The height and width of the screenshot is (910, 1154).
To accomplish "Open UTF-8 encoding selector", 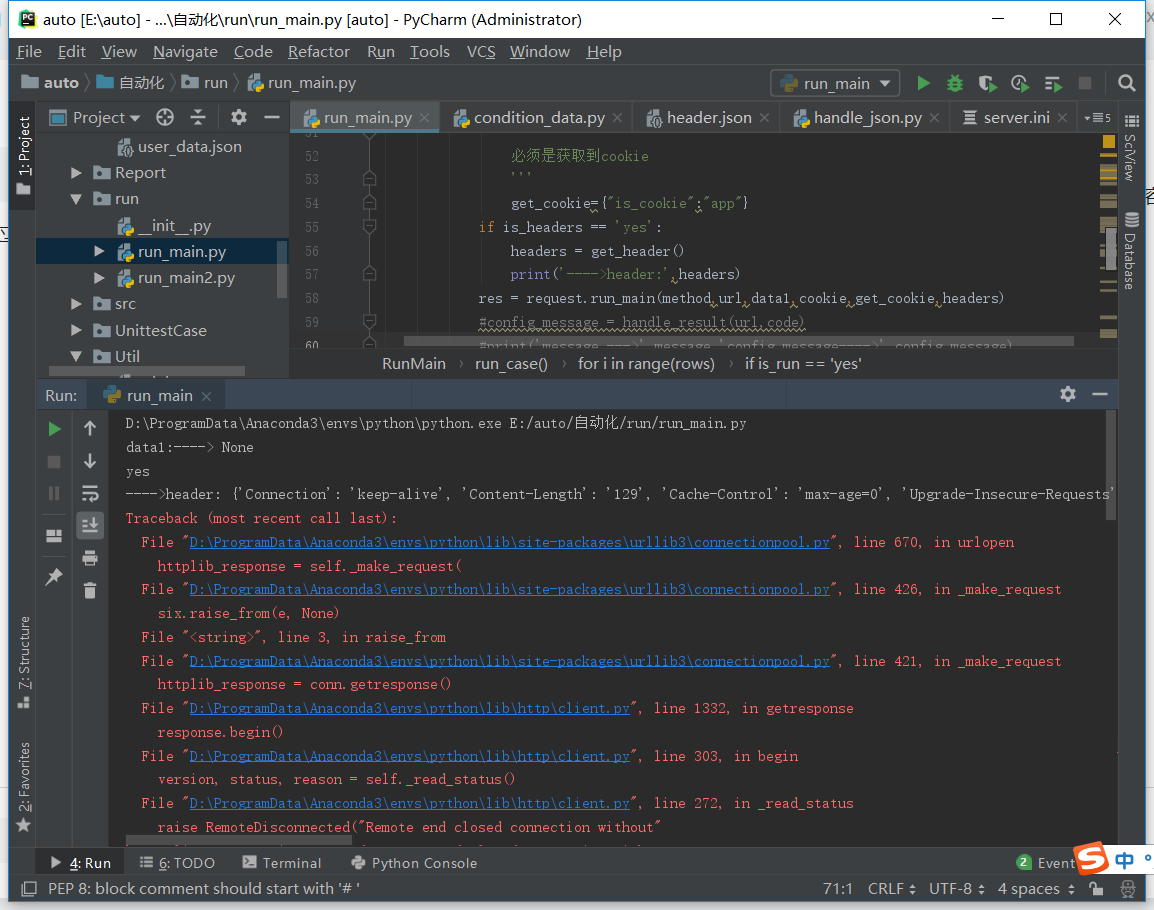I will coord(956,889).
